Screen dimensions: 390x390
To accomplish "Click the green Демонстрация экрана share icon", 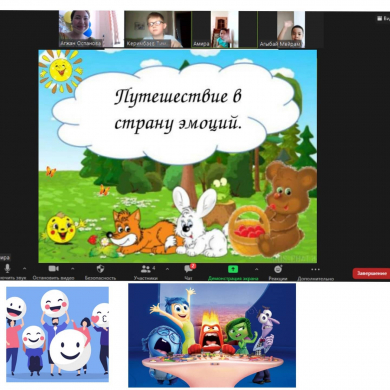I will click(x=233, y=269).
